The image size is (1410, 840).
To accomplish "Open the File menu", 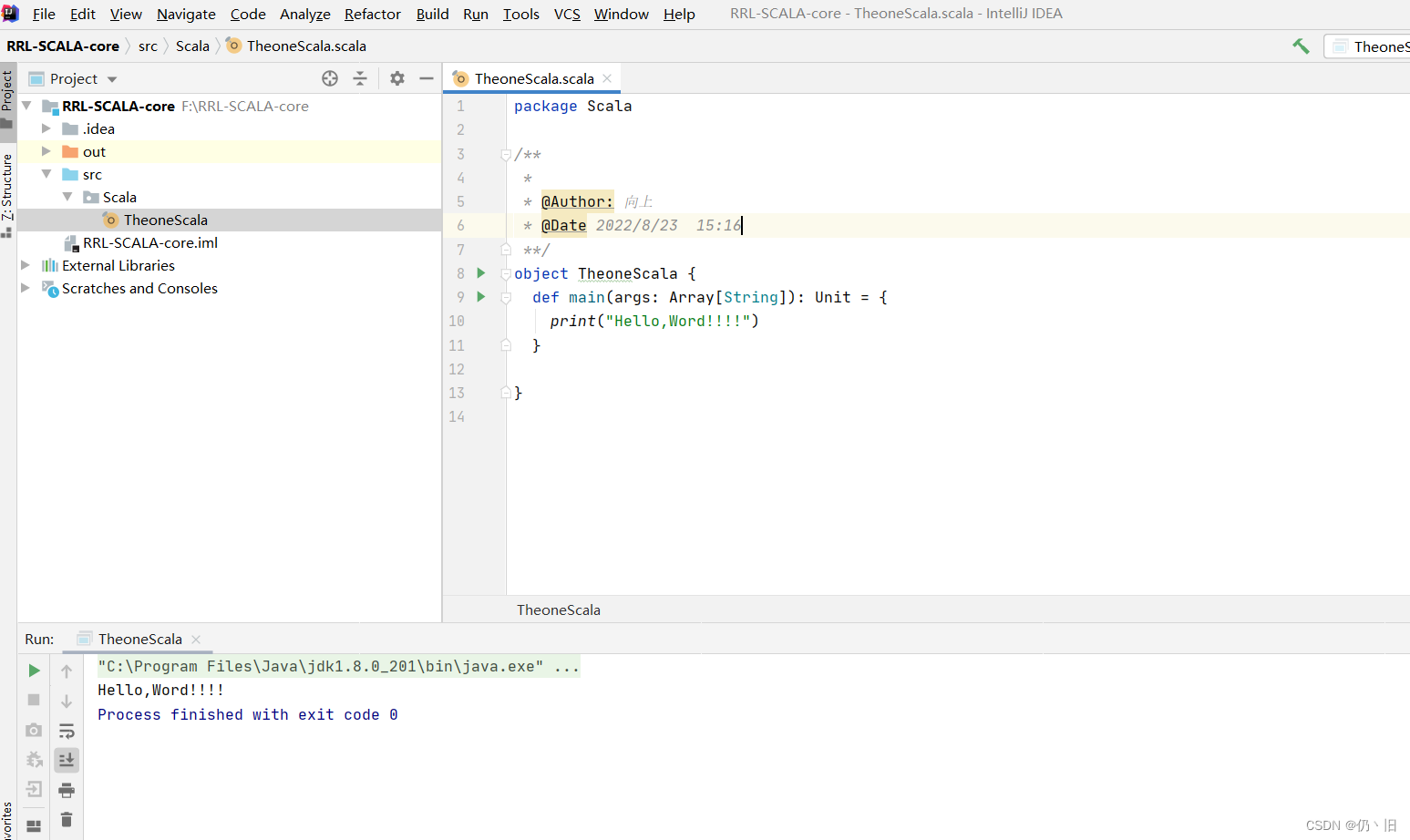I will coord(44,14).
